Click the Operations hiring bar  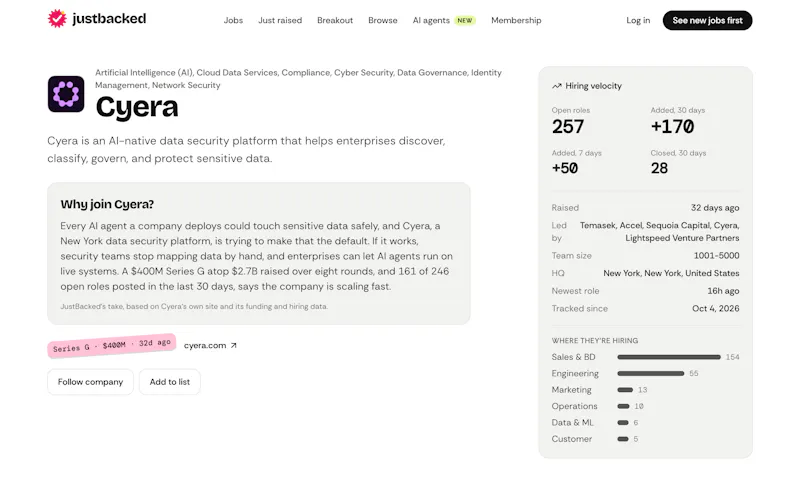(623, 406)
